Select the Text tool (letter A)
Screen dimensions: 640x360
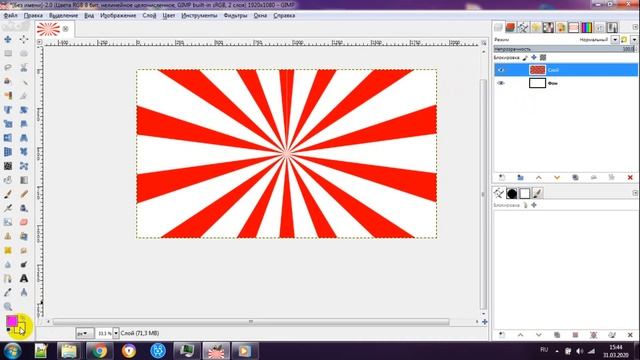pyautogui.click(x=24, y=279)
